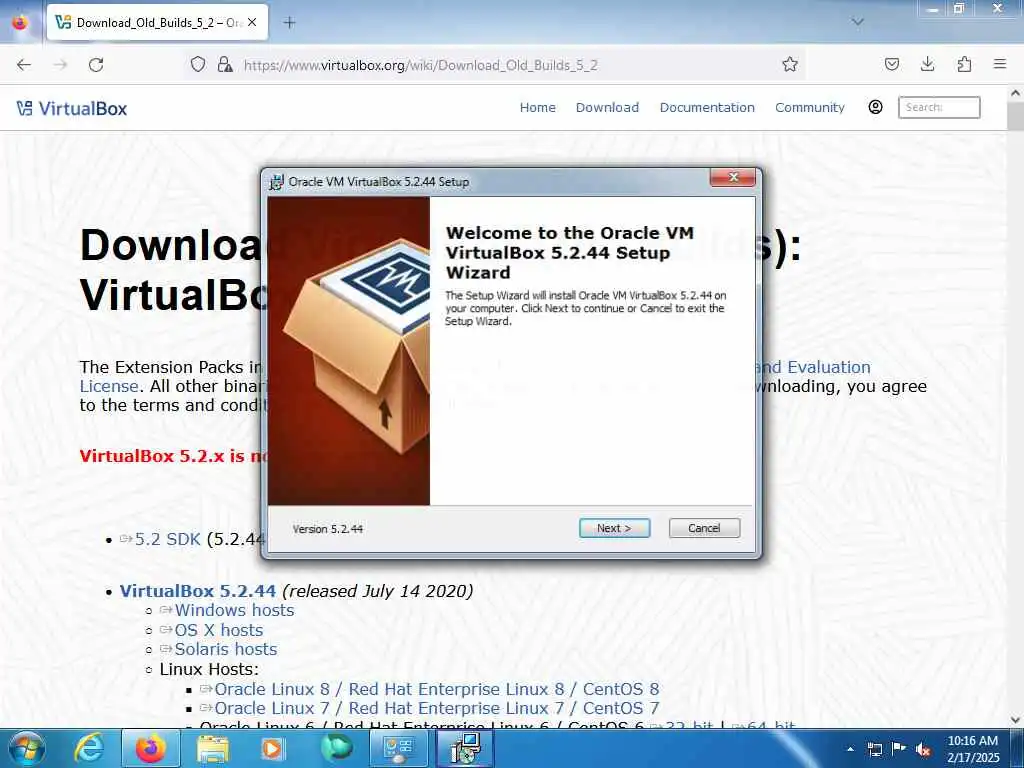
Task: Click the muted volume tray icon
Action: (x=923, y=749)
